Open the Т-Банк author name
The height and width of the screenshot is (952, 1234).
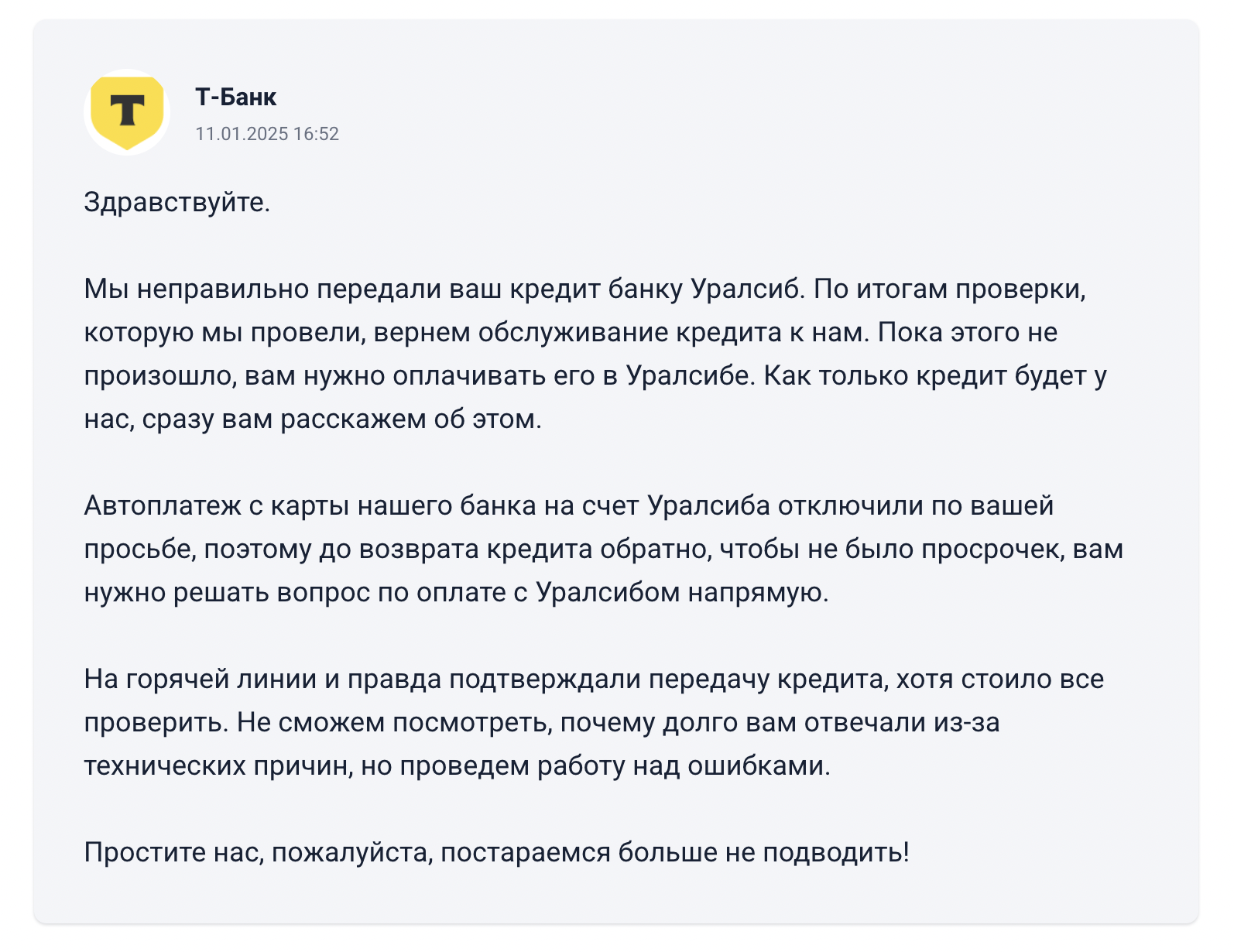235,97
